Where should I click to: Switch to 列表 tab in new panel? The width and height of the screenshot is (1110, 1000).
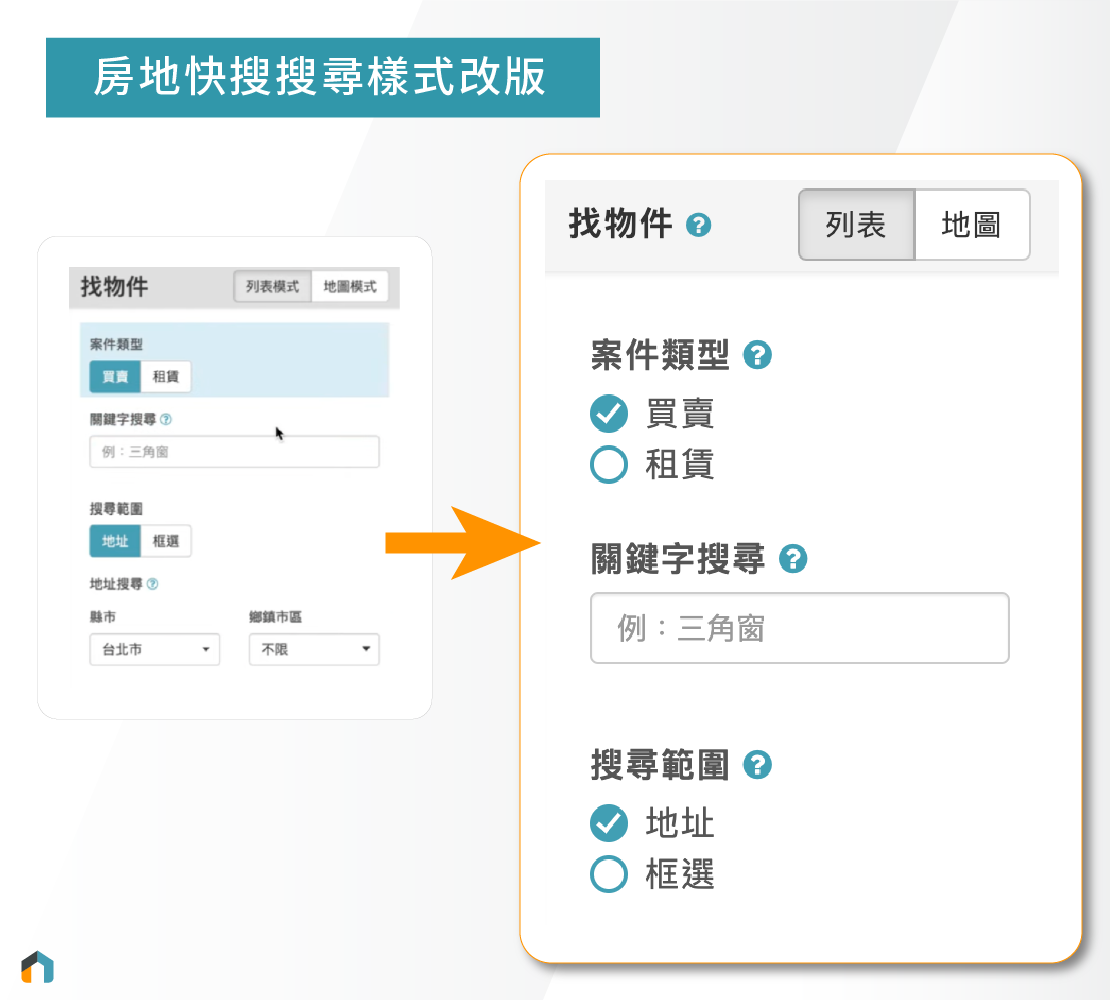[x=857, y=225]
